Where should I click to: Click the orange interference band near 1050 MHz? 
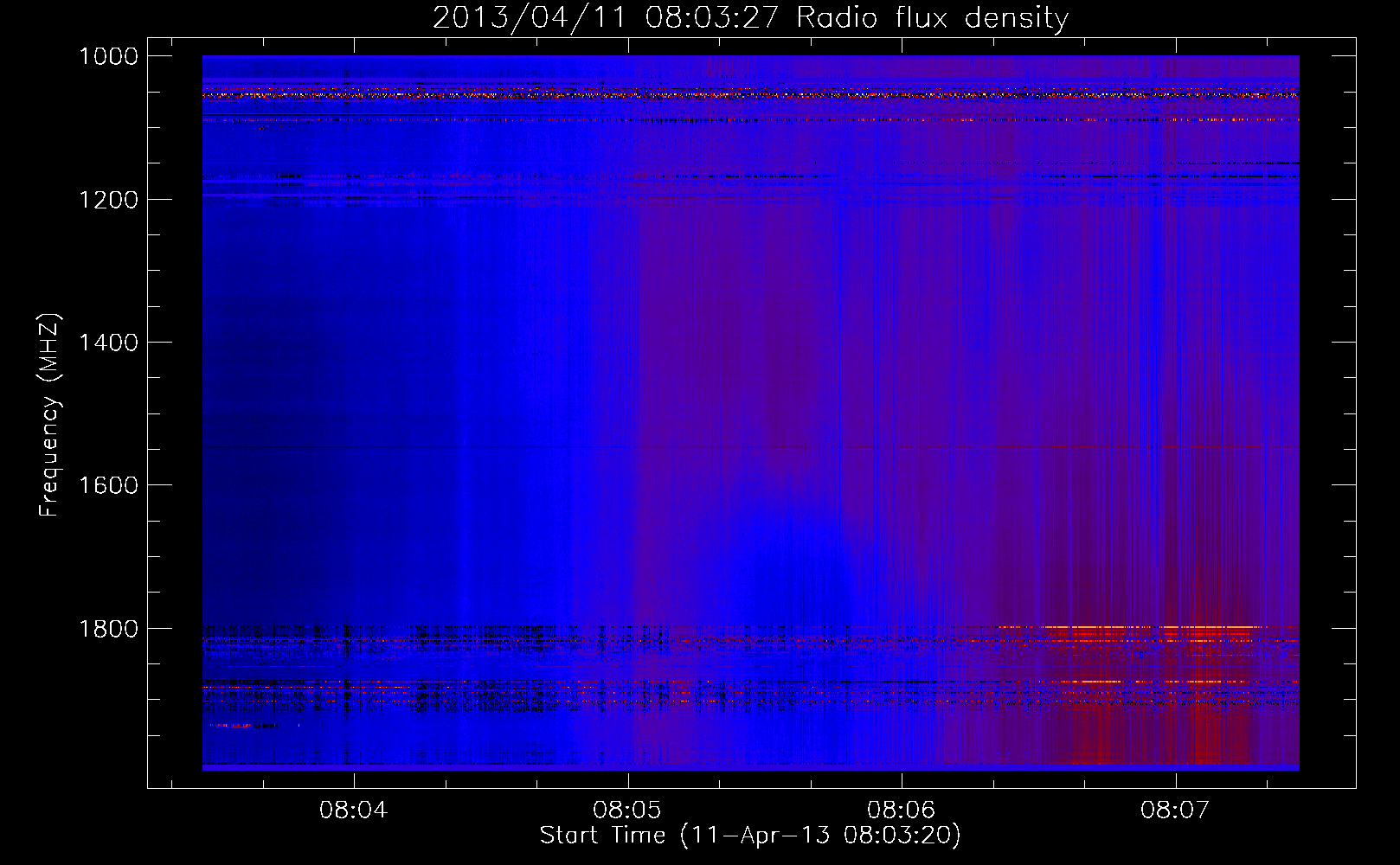coord(750,95)
